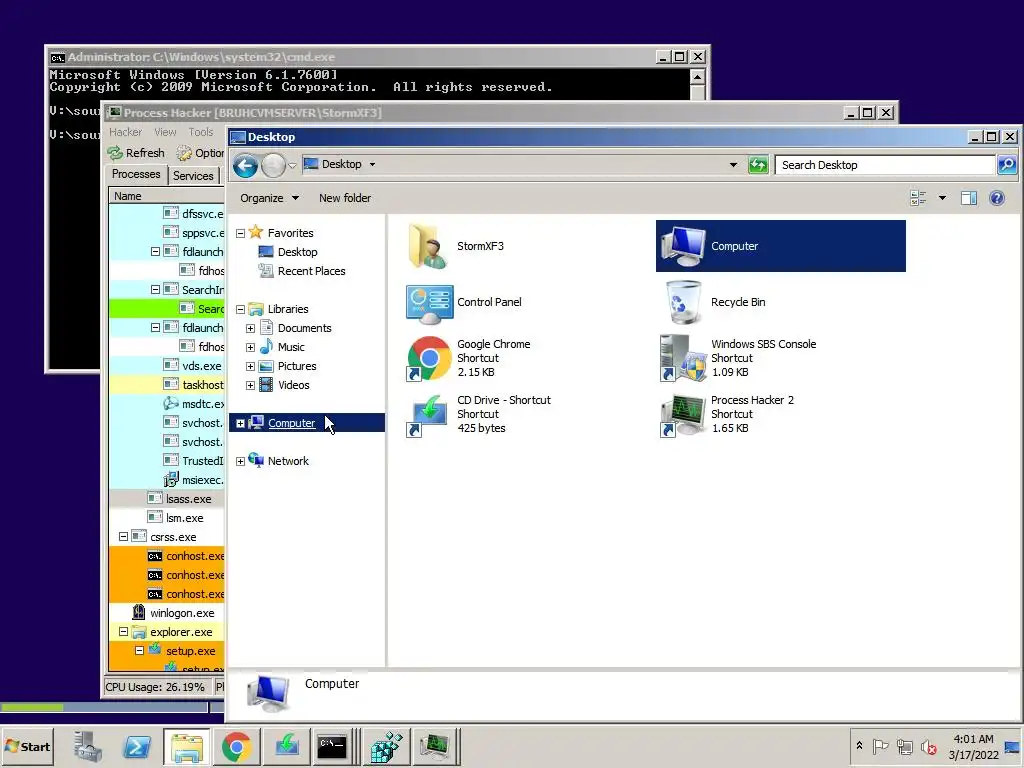1024x768 pixels.
Task: Open the address bar history dropdown
Action: point(733,165)
